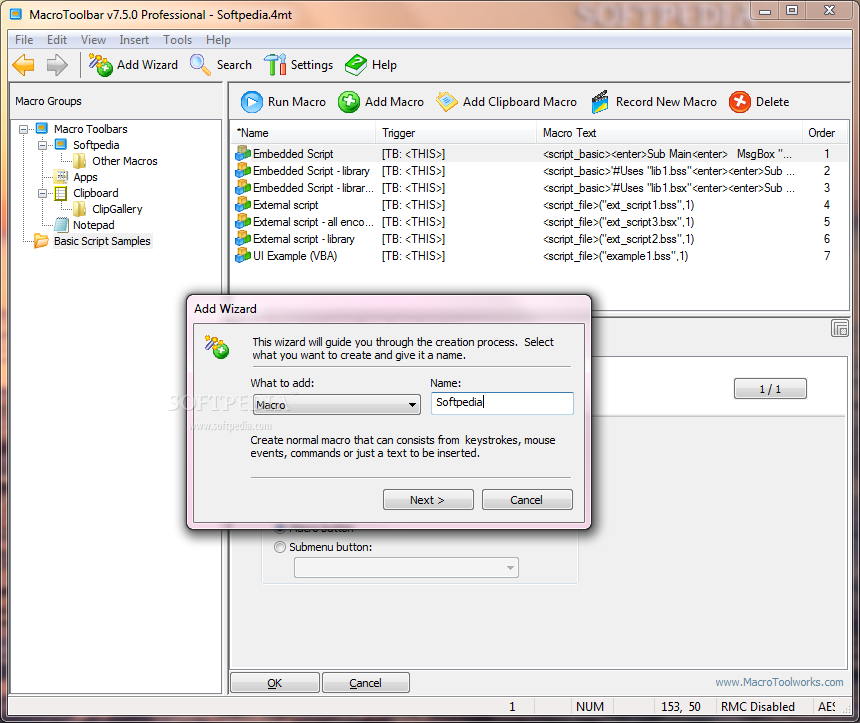The width and height of the screenshot is (860, 723).
Task: Select Notepad group in tree
Action: coord(93,224)
